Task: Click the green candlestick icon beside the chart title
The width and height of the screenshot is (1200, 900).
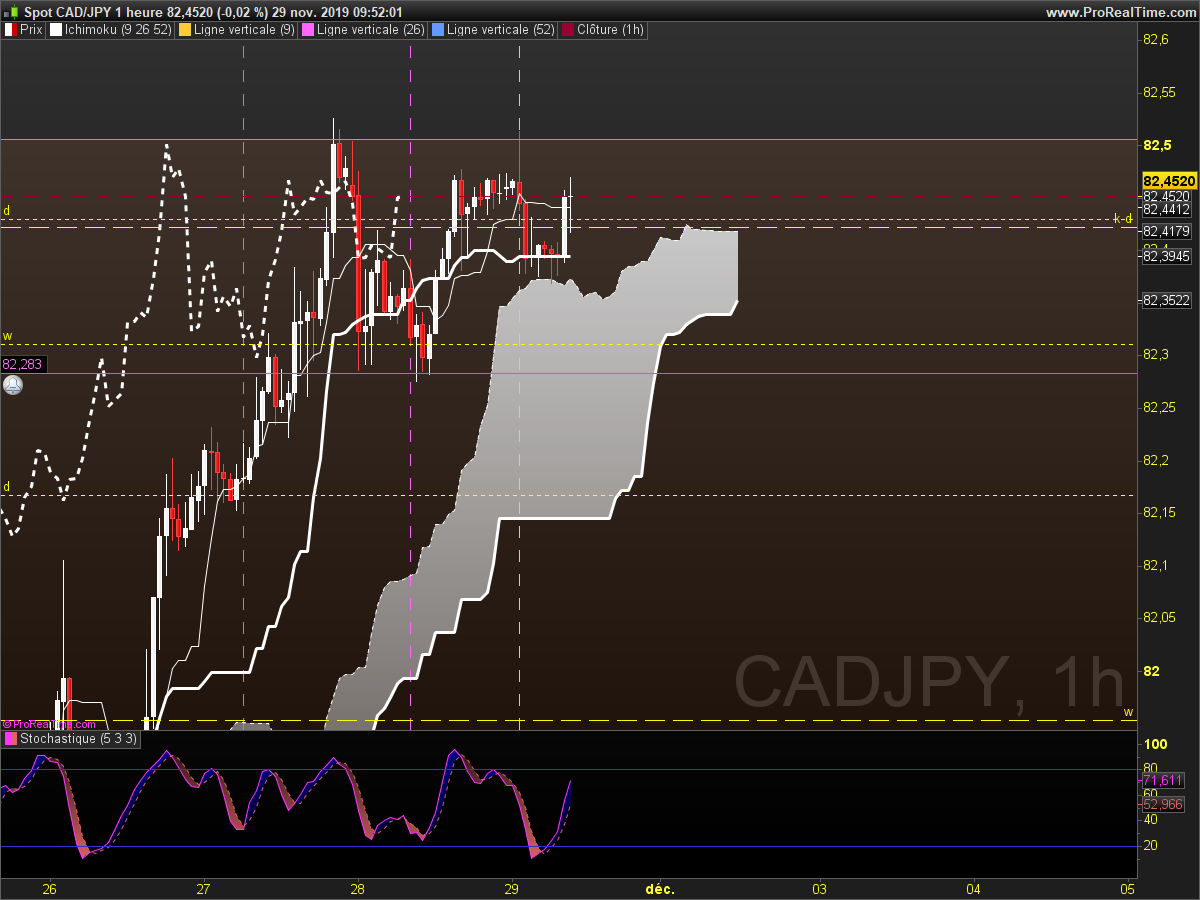Action: pyautogui.click(x=12, y=12)
